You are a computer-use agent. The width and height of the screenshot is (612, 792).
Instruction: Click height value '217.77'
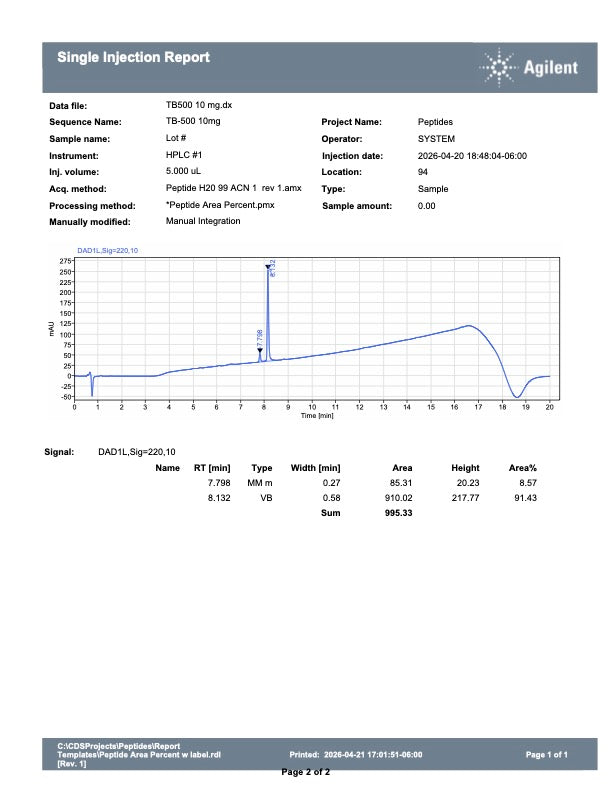pos(465,498)
